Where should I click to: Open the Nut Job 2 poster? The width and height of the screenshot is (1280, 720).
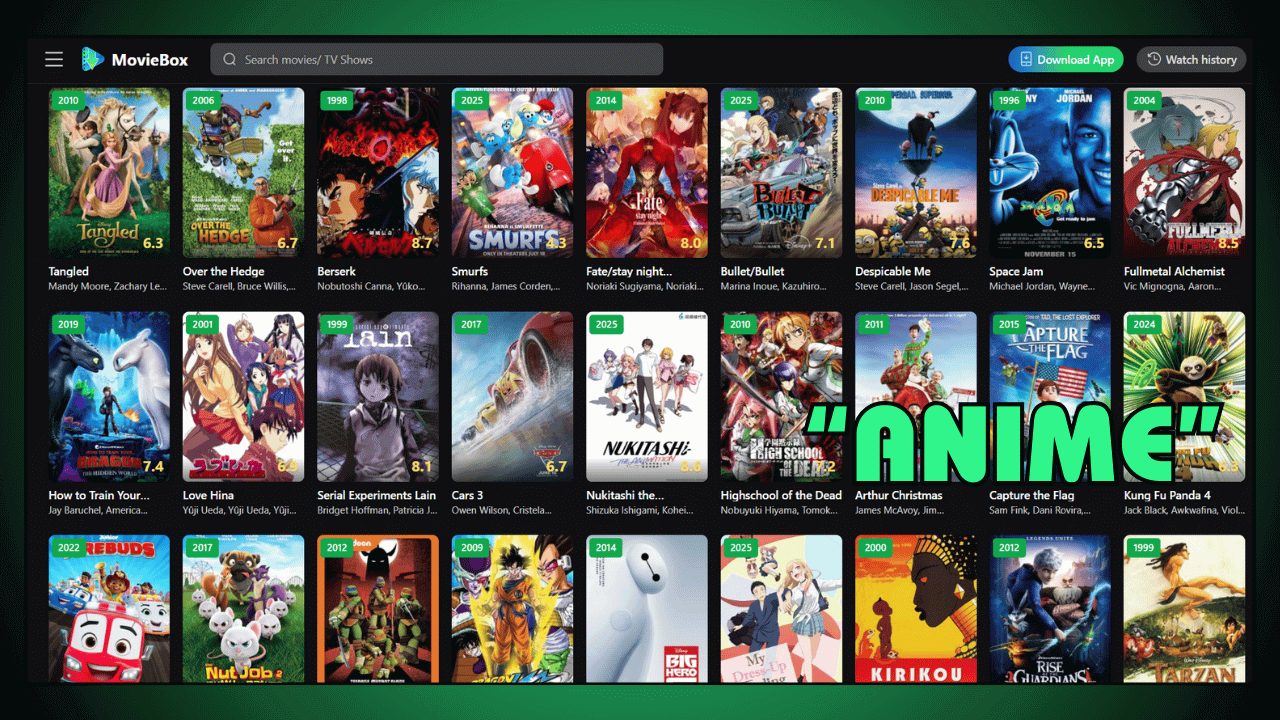point(244,609)
